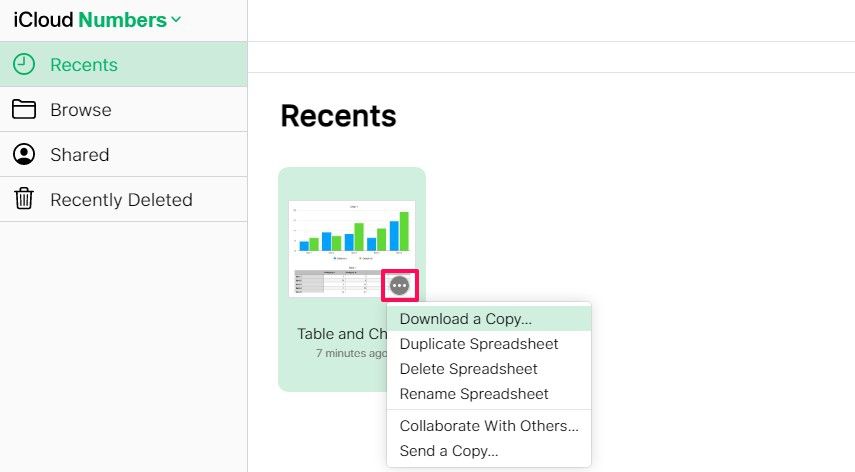Click the iCloud text in the header
Image resolution: width=855 pixels, height=472 pixels.
click(43, 19)
